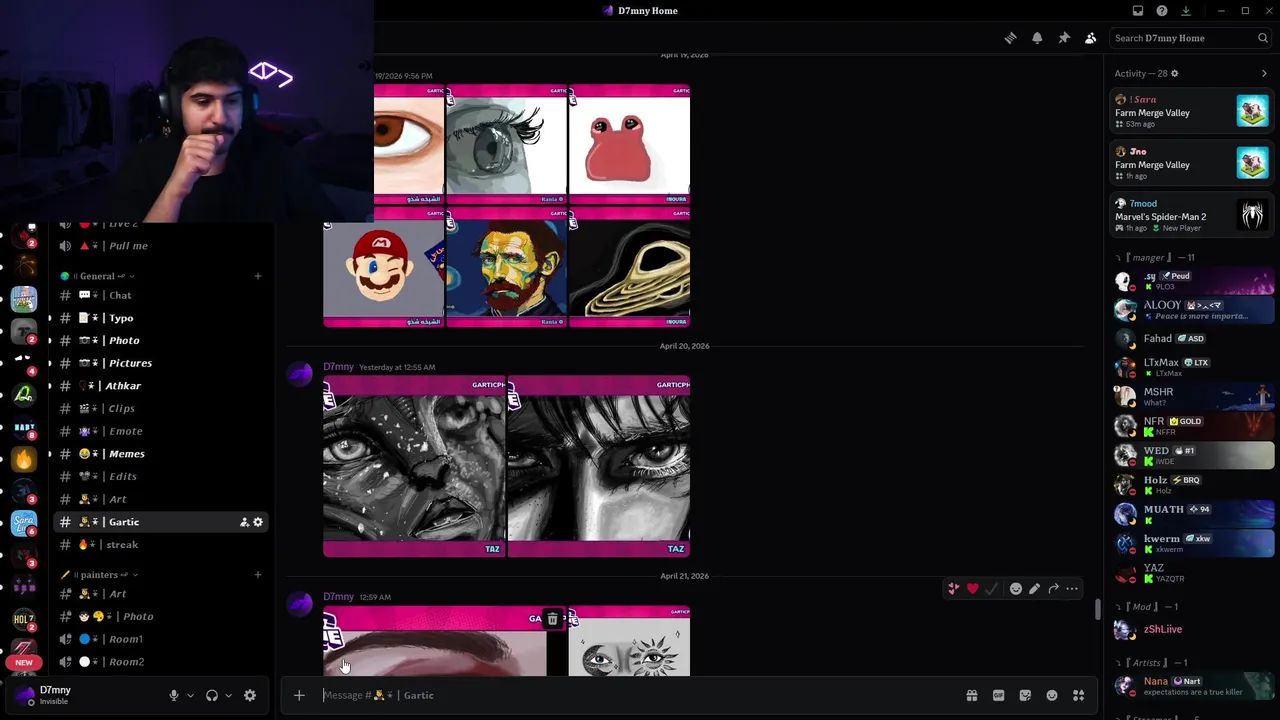This screenshot has width=1280, height=720.
Task: Open the Typo channel
Action: [x=160, y=318]
